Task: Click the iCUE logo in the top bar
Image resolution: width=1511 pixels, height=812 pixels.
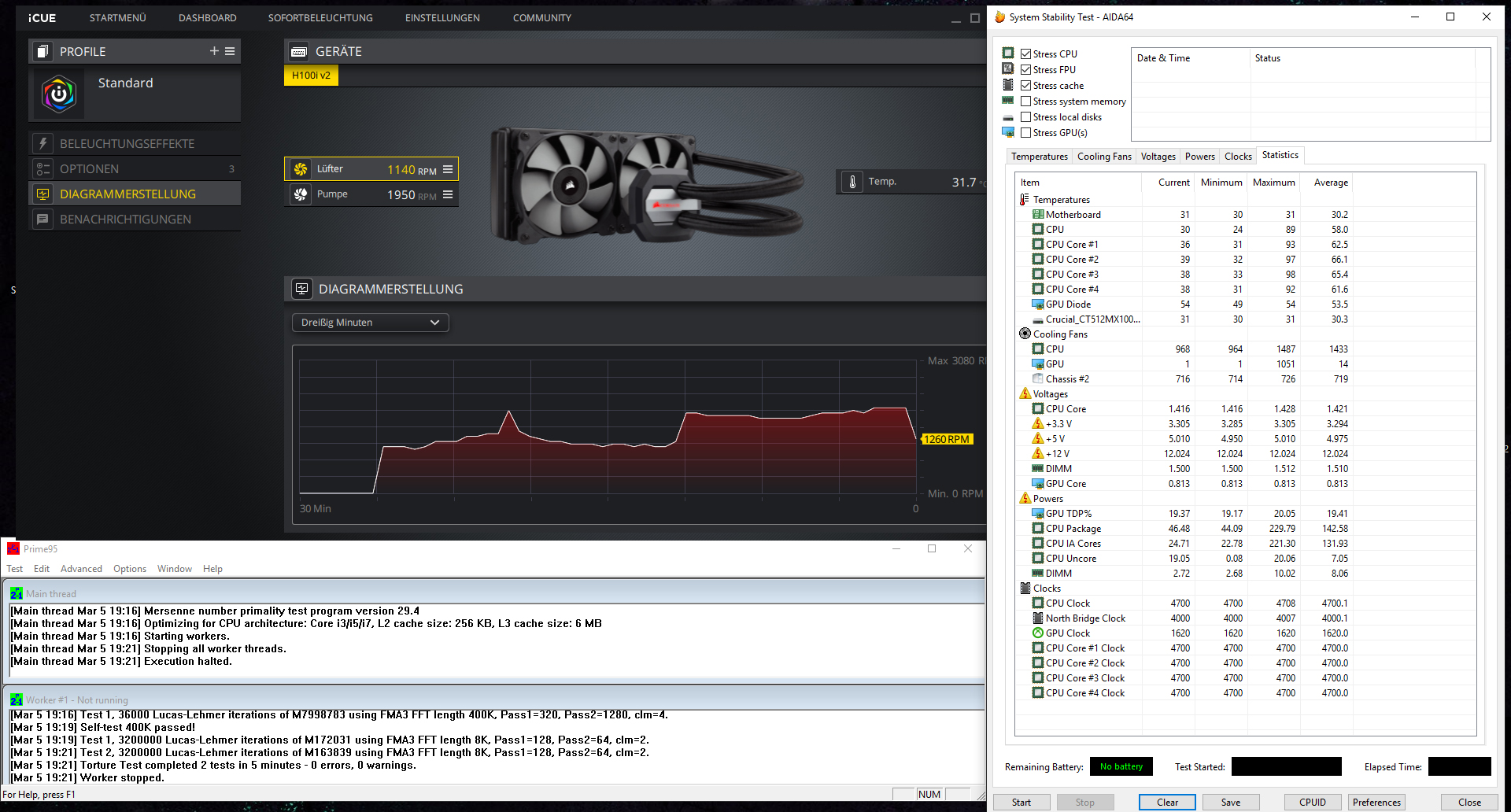Action: pyautogui.click(x=42, y=17)
